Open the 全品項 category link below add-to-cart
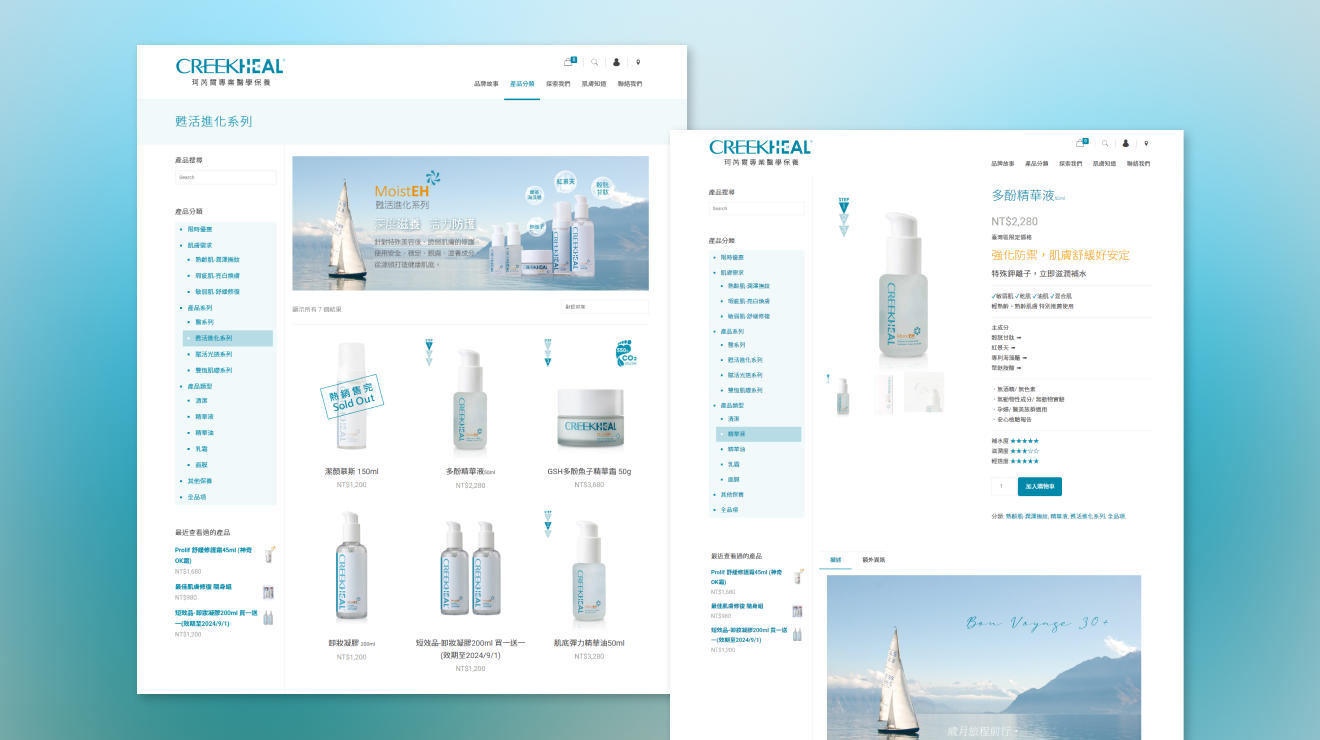Viewport: 1320px width, 740px height. pyautogui.click(x=1117, y=516)
